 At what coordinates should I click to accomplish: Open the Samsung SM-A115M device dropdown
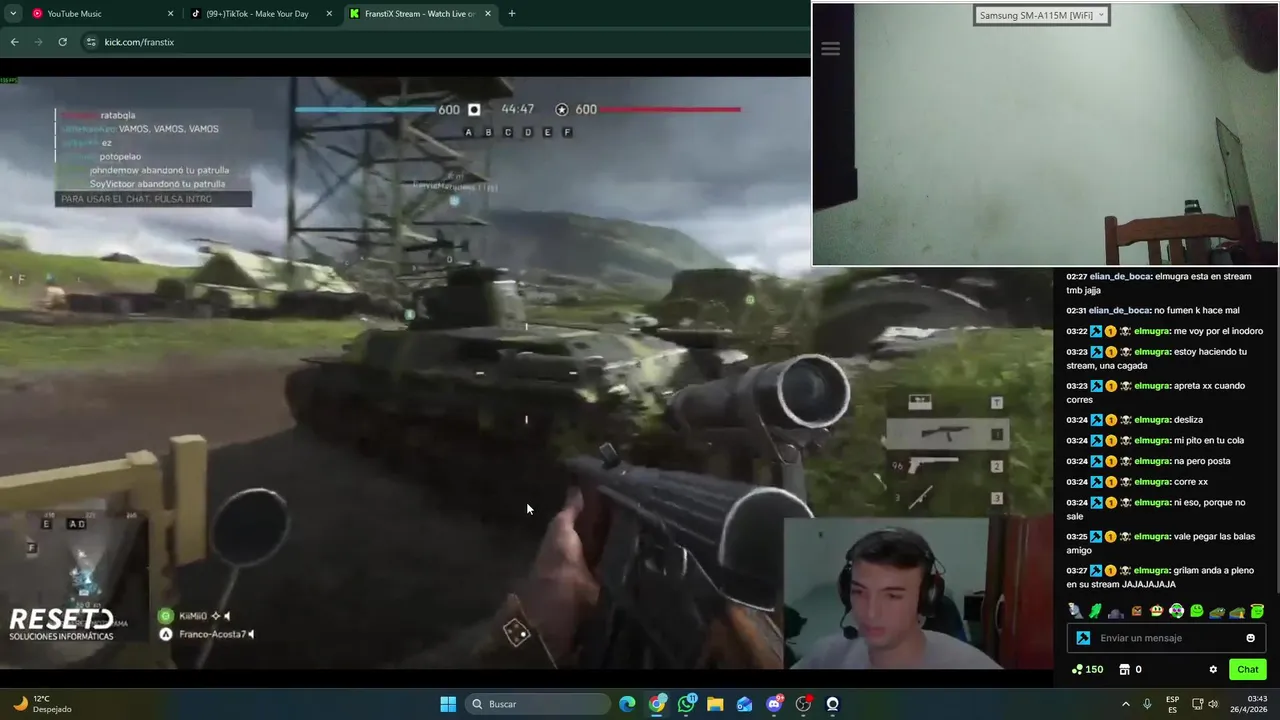1042,15
